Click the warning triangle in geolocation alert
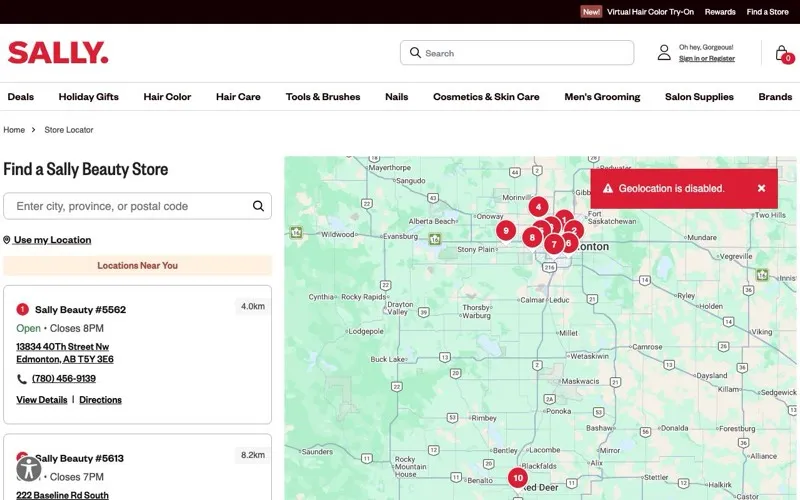The height and width of the screenshot is (500, 800). click(608, 188)
